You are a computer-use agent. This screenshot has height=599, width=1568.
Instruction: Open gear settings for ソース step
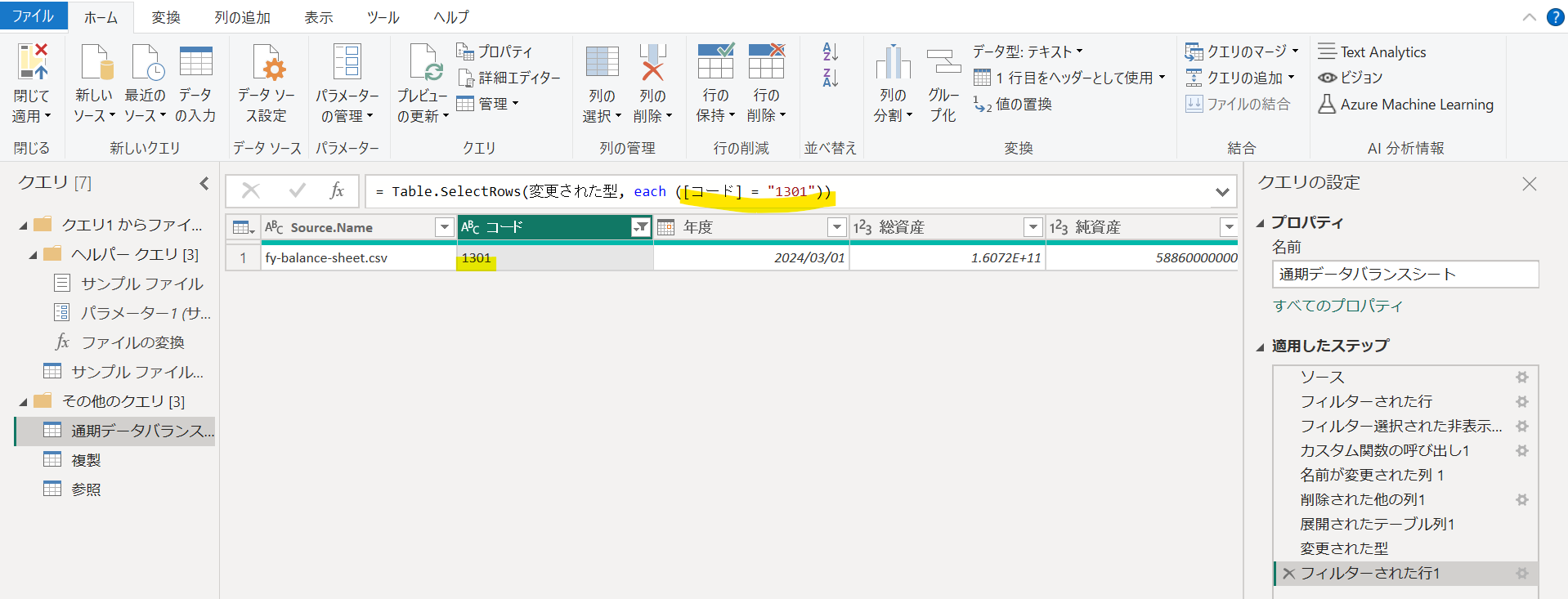[x=1521, y=377]
